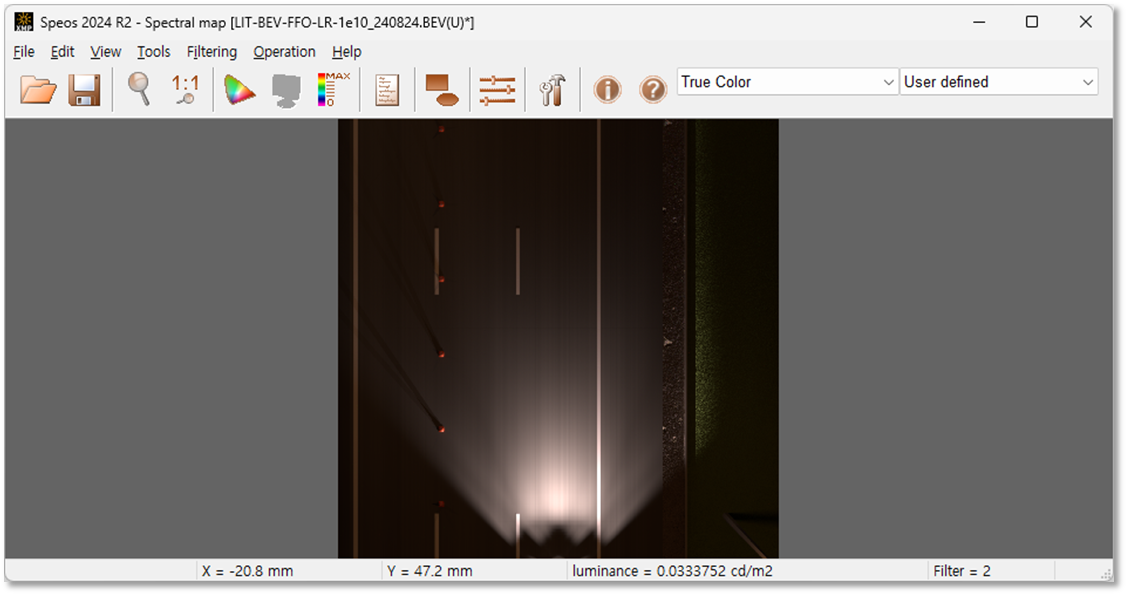Close the Speos Spectral map window
This screenshot has width=1127, height=595.
1085,22
